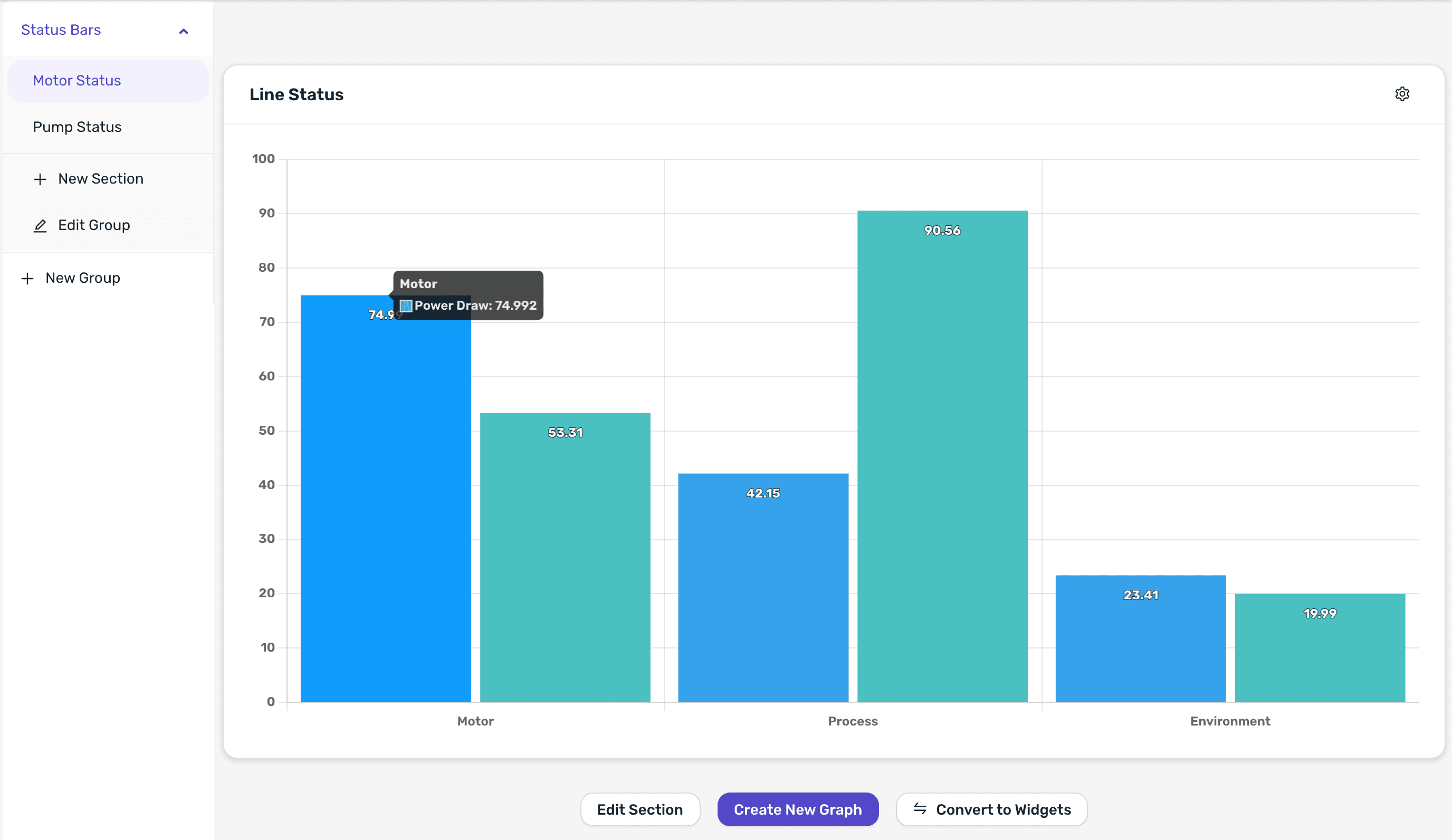Click the Line Status chart title
This screenshot has height=840, width=1452.
click(296, 94)
